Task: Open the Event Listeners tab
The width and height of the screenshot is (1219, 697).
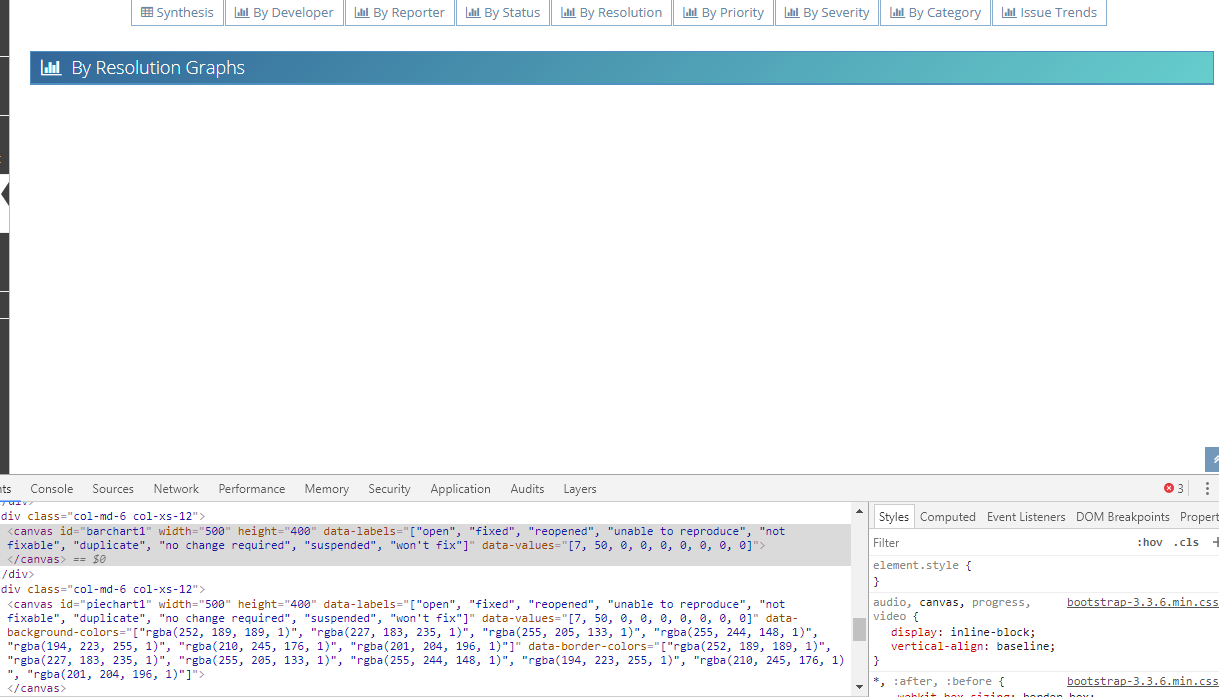Action: click(x=1026, y=517)
